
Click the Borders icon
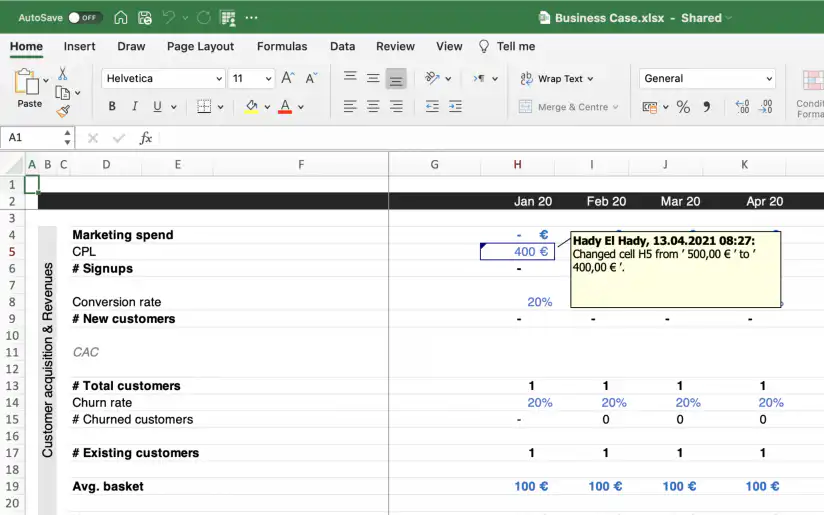pos(204,107)
